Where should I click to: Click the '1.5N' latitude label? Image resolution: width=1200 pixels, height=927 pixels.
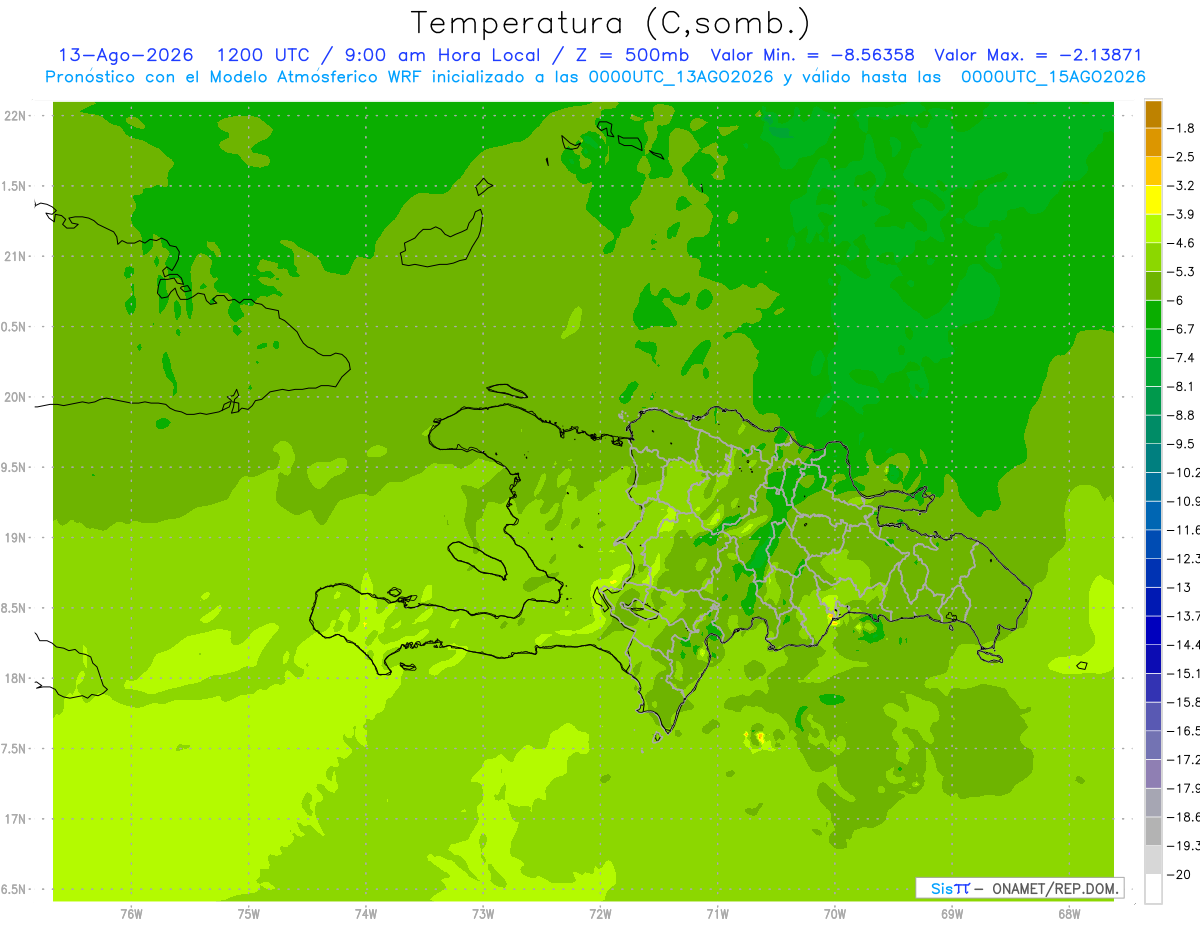pos(15,186)
